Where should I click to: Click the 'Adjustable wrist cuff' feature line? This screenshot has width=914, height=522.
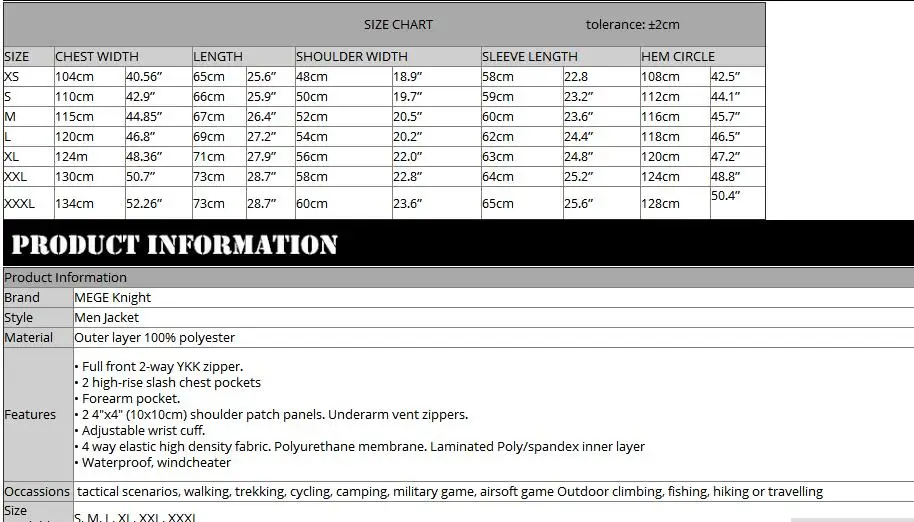pyautogui.click(x=140, y=431)
